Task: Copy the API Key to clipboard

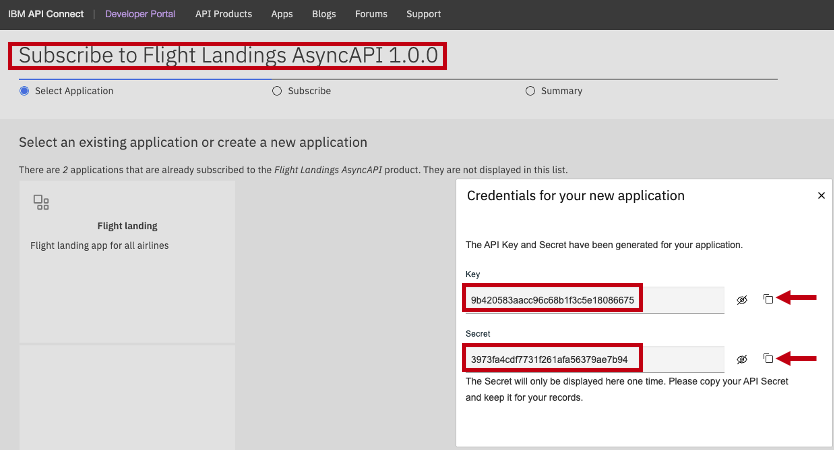Action: 768,299
